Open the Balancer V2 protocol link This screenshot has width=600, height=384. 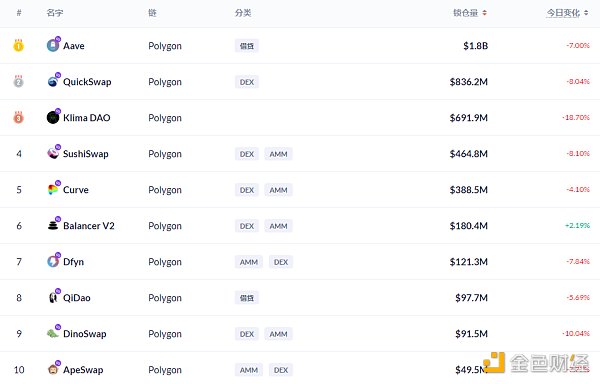coord(89,226)
